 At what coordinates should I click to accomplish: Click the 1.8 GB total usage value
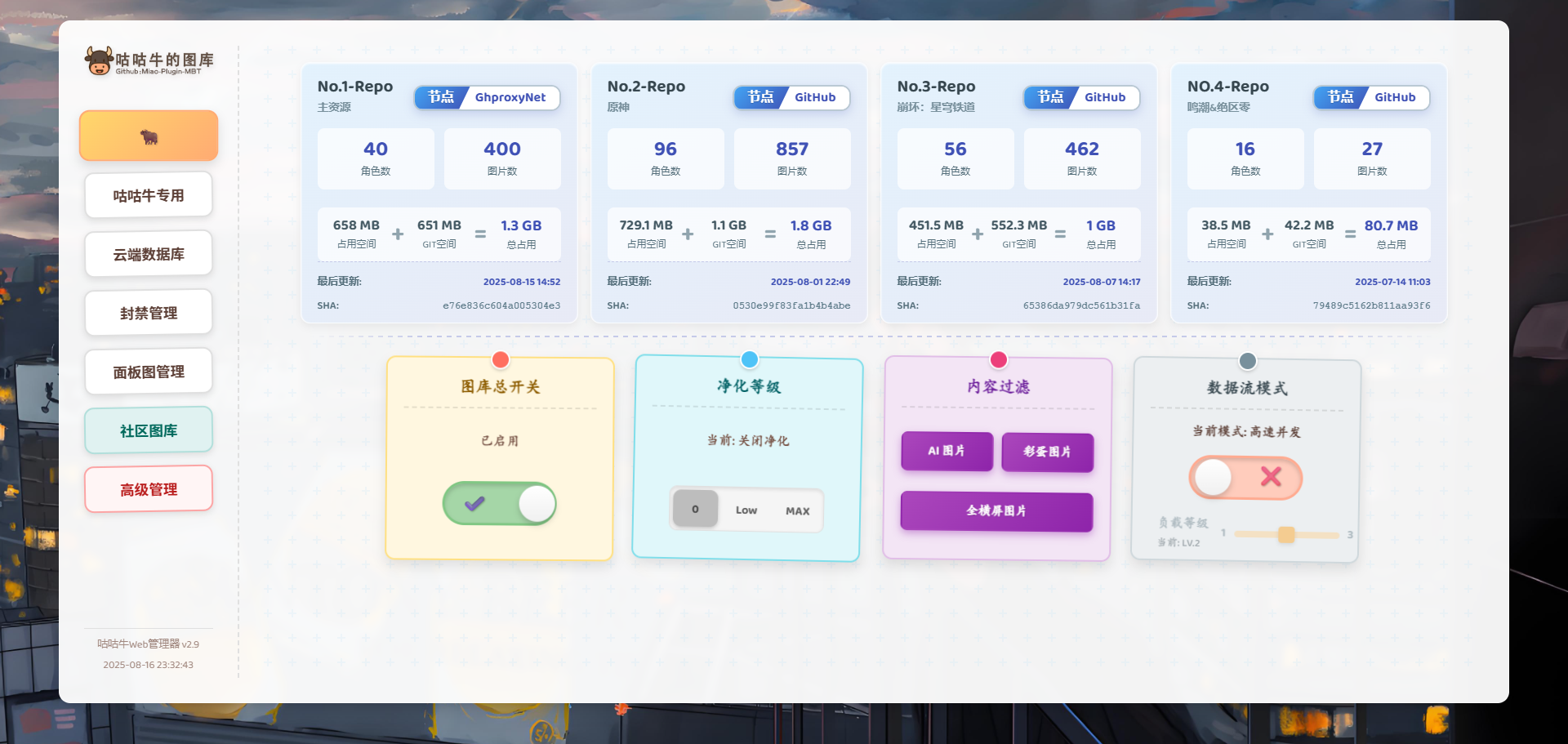811,225
